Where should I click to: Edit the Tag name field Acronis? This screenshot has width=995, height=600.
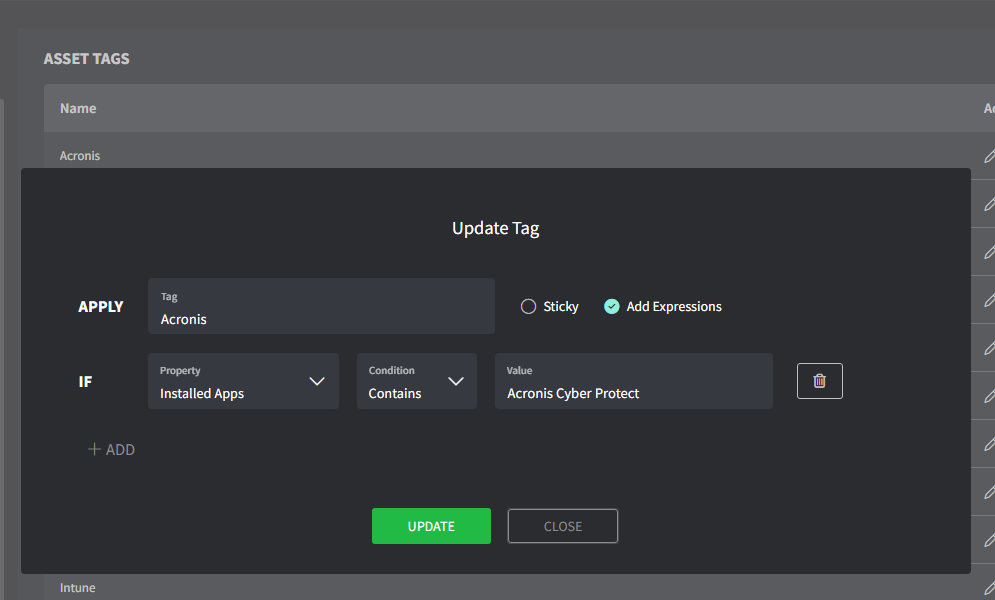[x=321, y=306]
